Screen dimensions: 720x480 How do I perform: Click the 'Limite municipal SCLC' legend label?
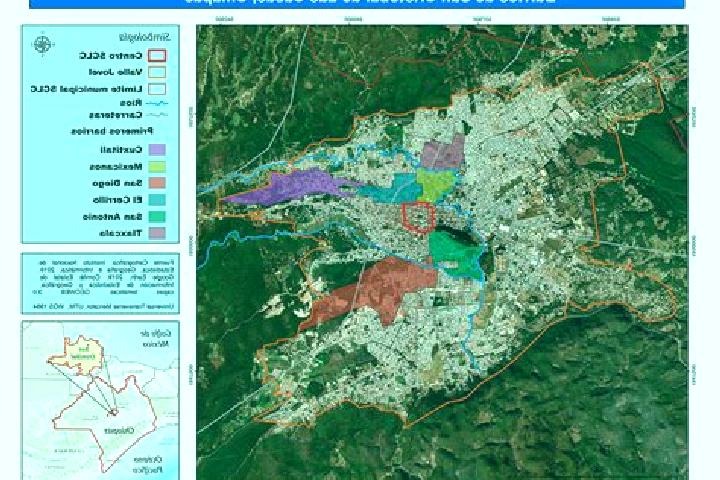86,89
